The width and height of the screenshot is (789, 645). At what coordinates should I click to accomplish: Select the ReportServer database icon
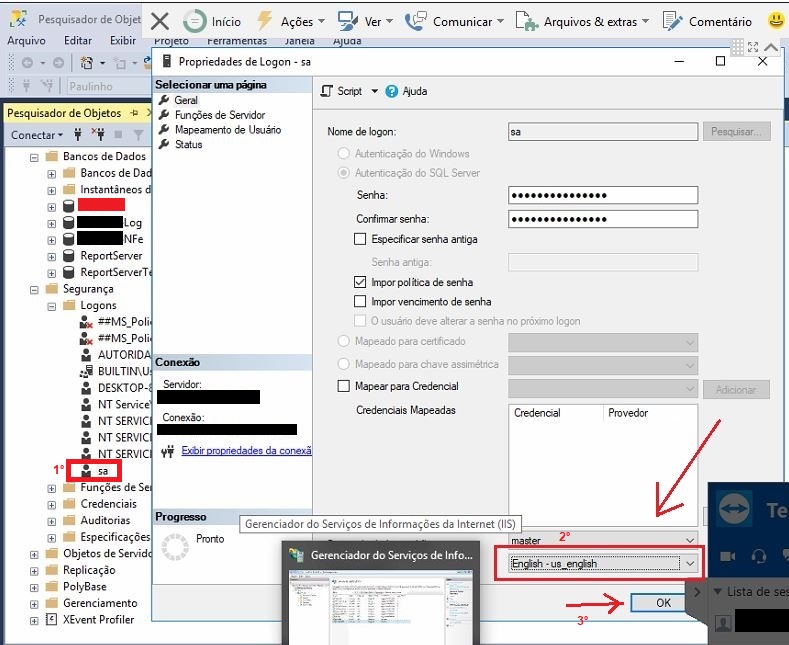tap(68, 256)
